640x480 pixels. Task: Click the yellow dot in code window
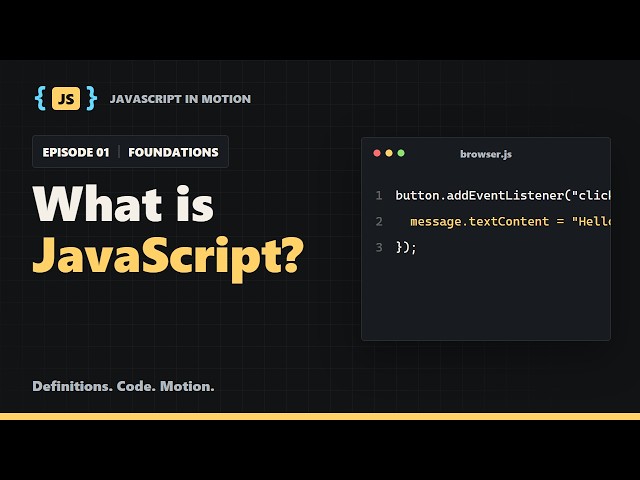(x=389, y=153)
